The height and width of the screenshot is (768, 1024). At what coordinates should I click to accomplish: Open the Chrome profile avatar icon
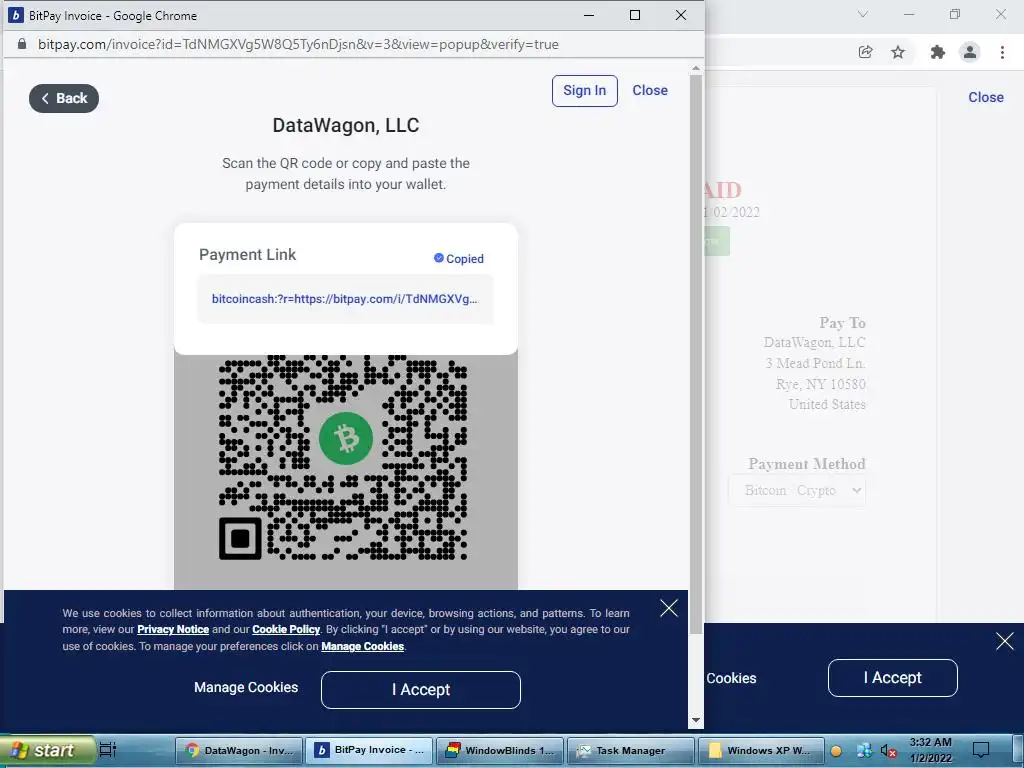coord(970,52)
